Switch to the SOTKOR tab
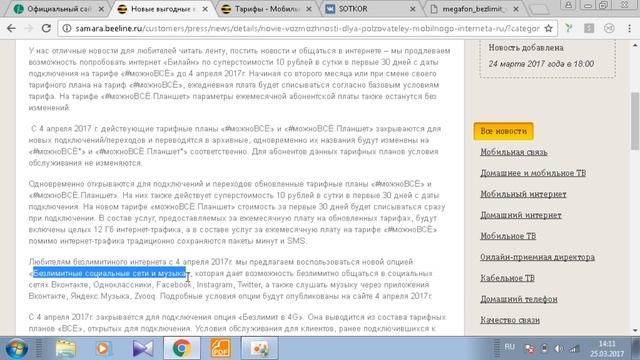This screenshot has height=360, width=640. tap(369, 9)
